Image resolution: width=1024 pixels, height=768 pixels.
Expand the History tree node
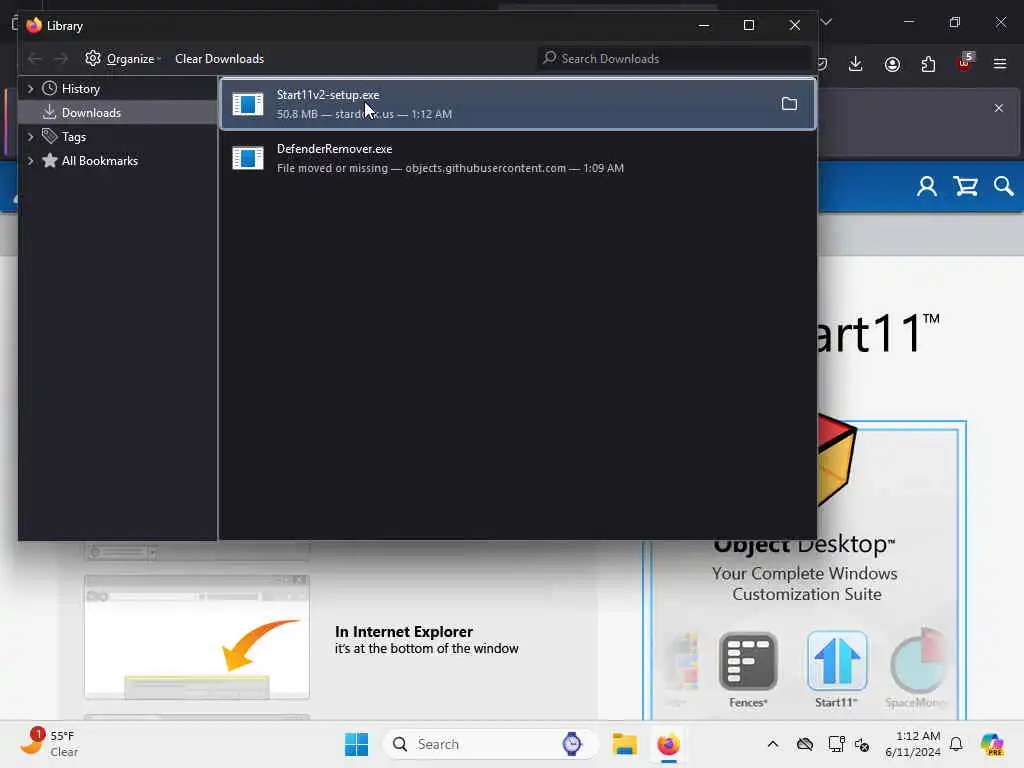(30, 88)
